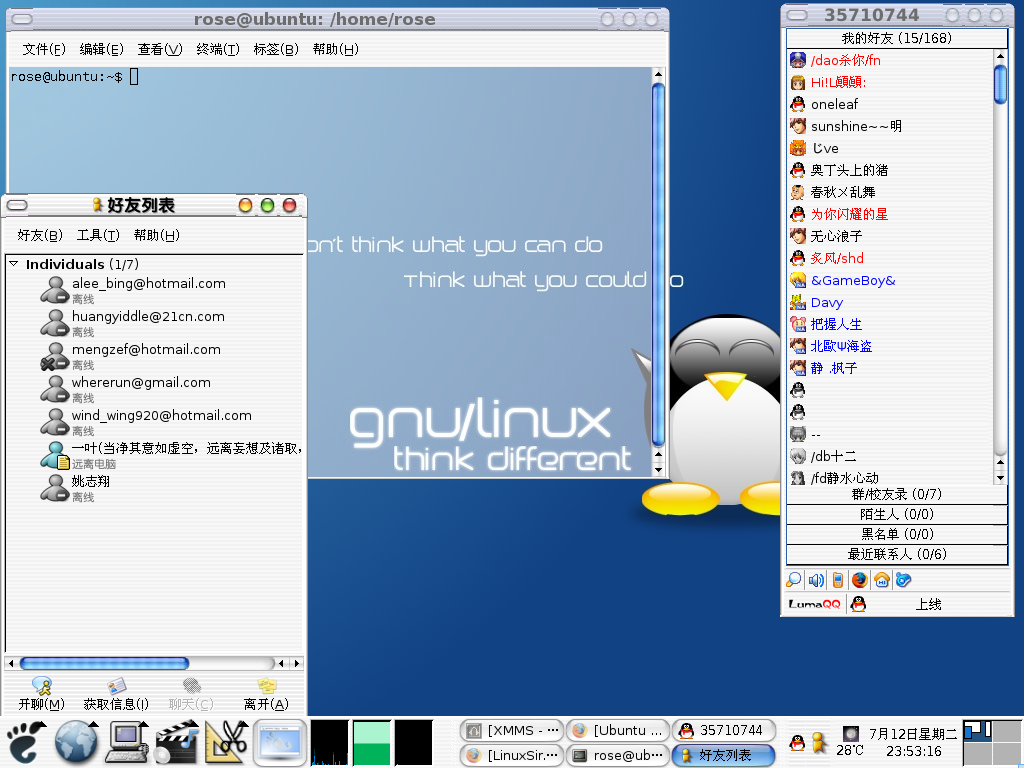Switch to the 35710744 taskbar window
The width and height of the screenshot is (1024, 768).
723,730
